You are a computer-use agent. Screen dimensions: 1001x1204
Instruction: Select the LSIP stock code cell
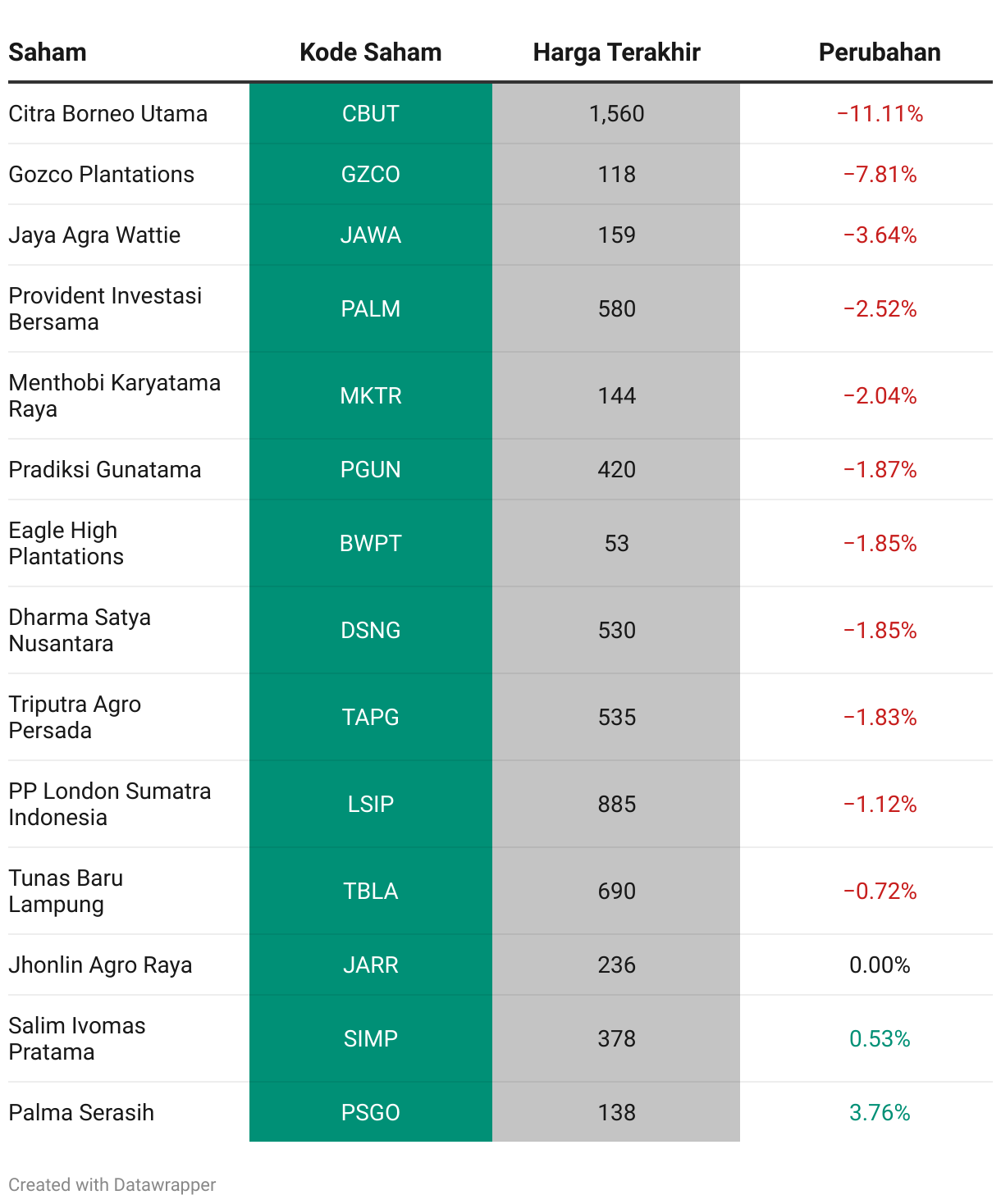370,804
